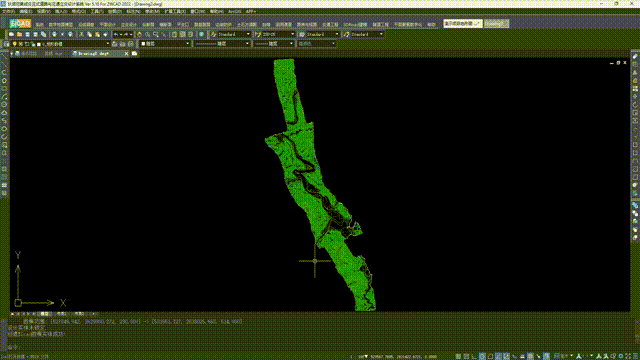This screenshot has height=360, width=640.
Task: Toggle current layer lock icon
Action: (33, 44)
